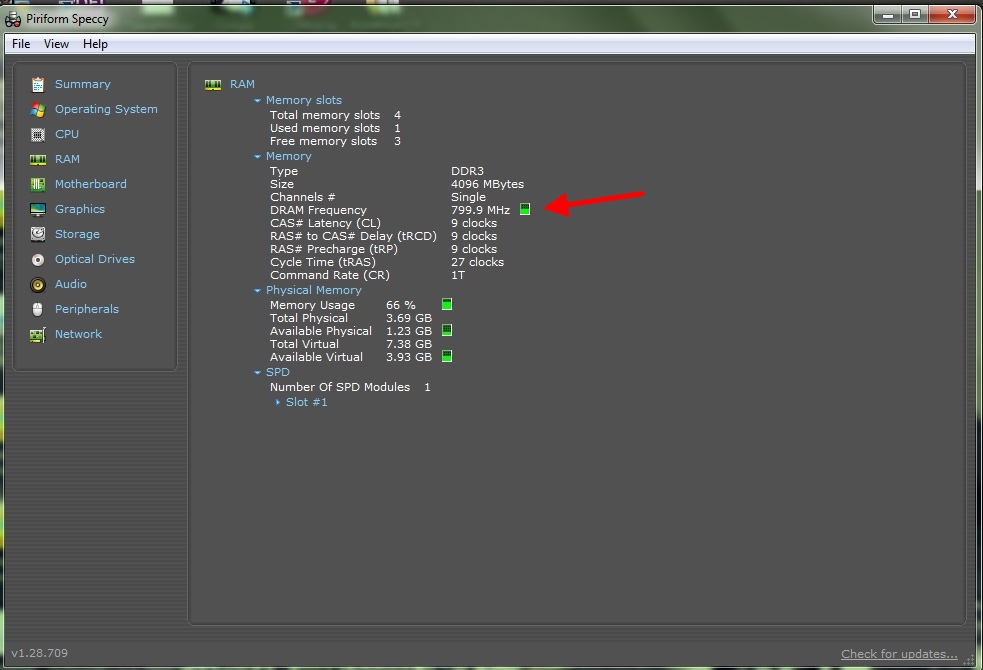Viewport: 983px width, 670px height.
Task: Click Check for updates link
Action: click(899, 654)
